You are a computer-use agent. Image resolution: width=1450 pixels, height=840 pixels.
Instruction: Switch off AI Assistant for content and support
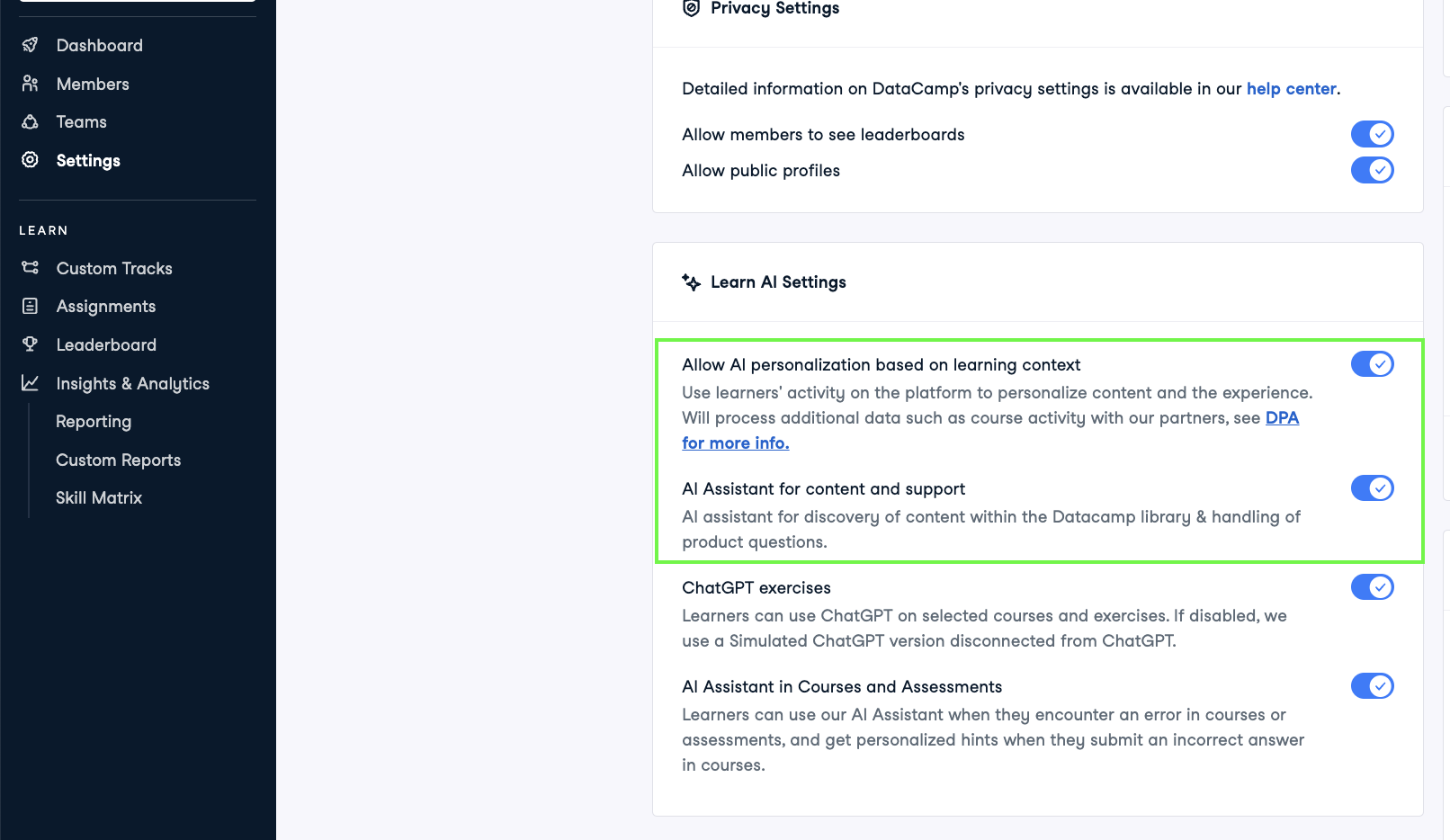(1372, 488)
